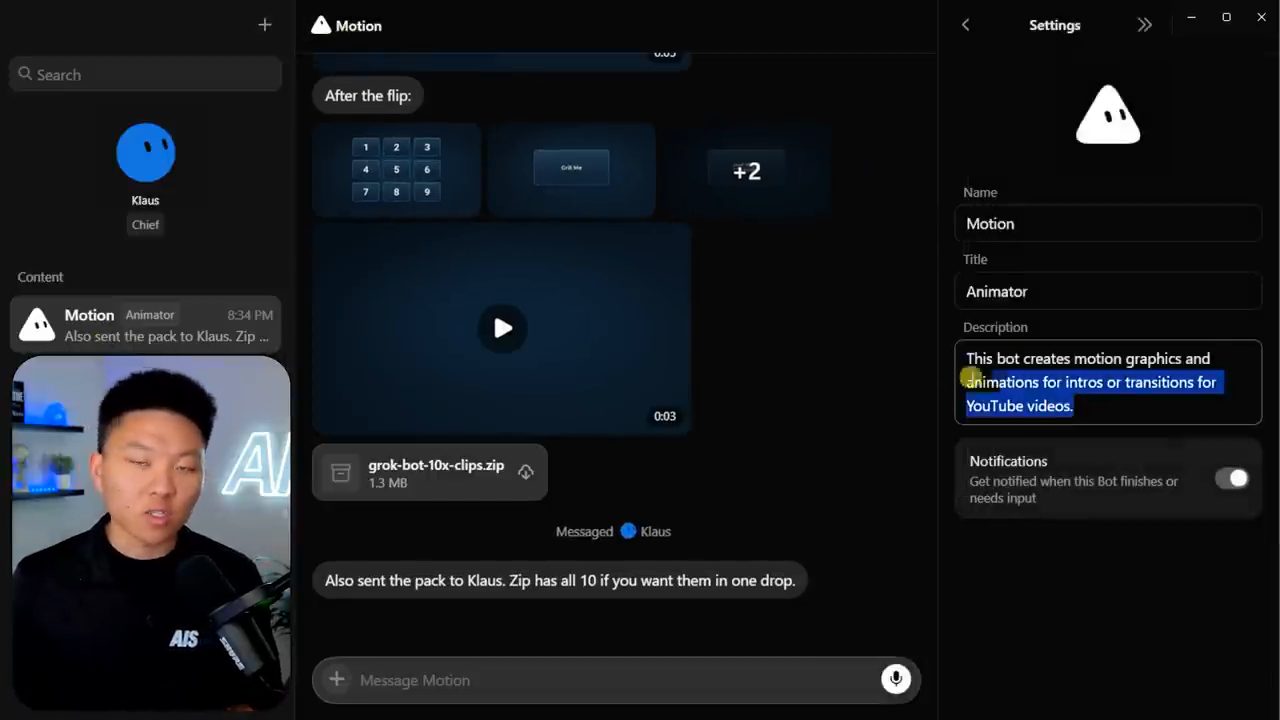Edit the Name field containing Motion
This screenshot has height=720, width=1280.
tap(1108, 223)
